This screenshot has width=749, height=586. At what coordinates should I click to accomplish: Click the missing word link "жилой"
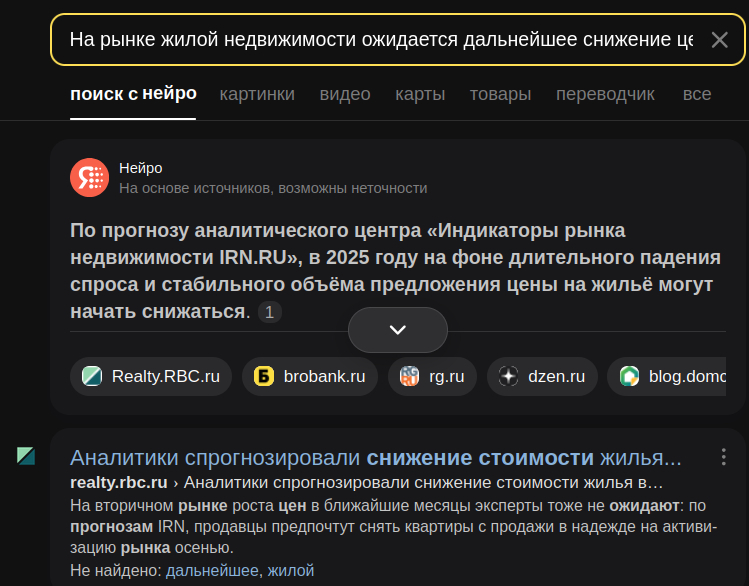(x=290, y=570)
